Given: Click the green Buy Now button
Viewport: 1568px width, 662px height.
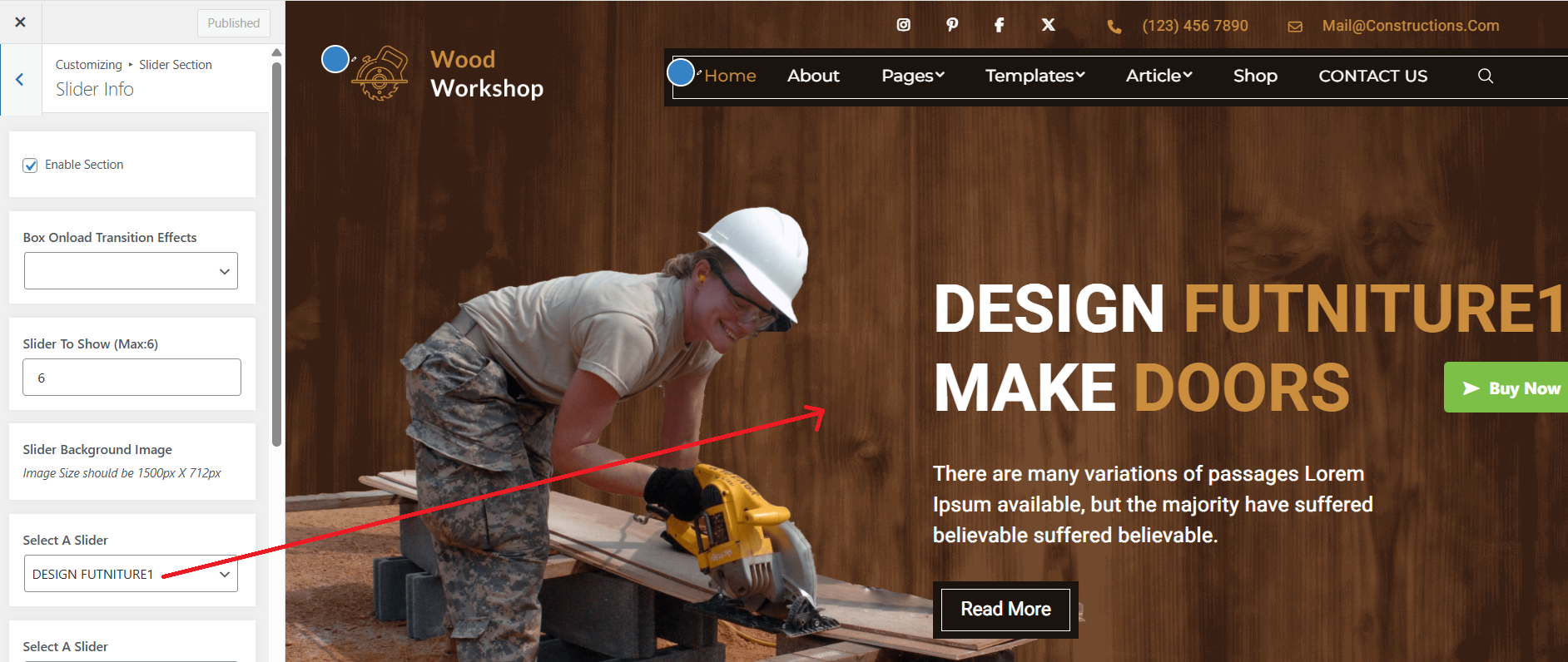Looking at the screenshot, I should 1510,388.
